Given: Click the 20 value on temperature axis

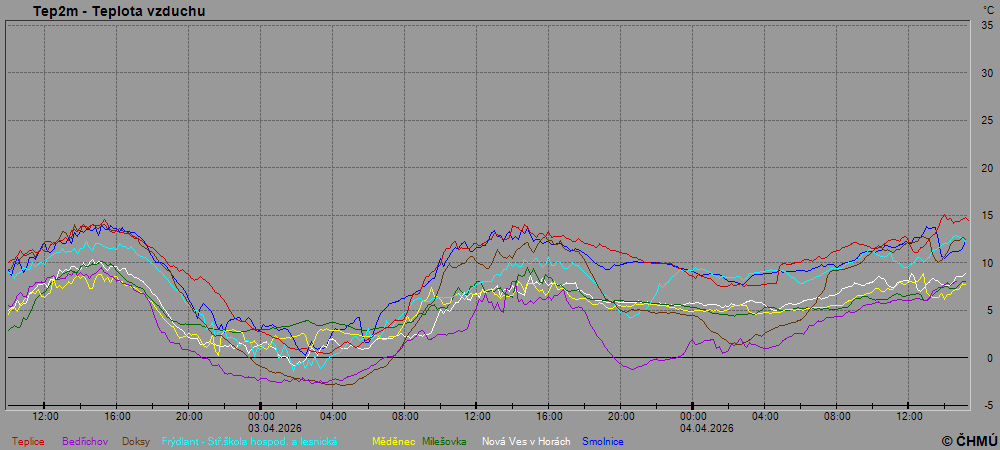Looking at the screenshot, I should click(x=986, y=168).
